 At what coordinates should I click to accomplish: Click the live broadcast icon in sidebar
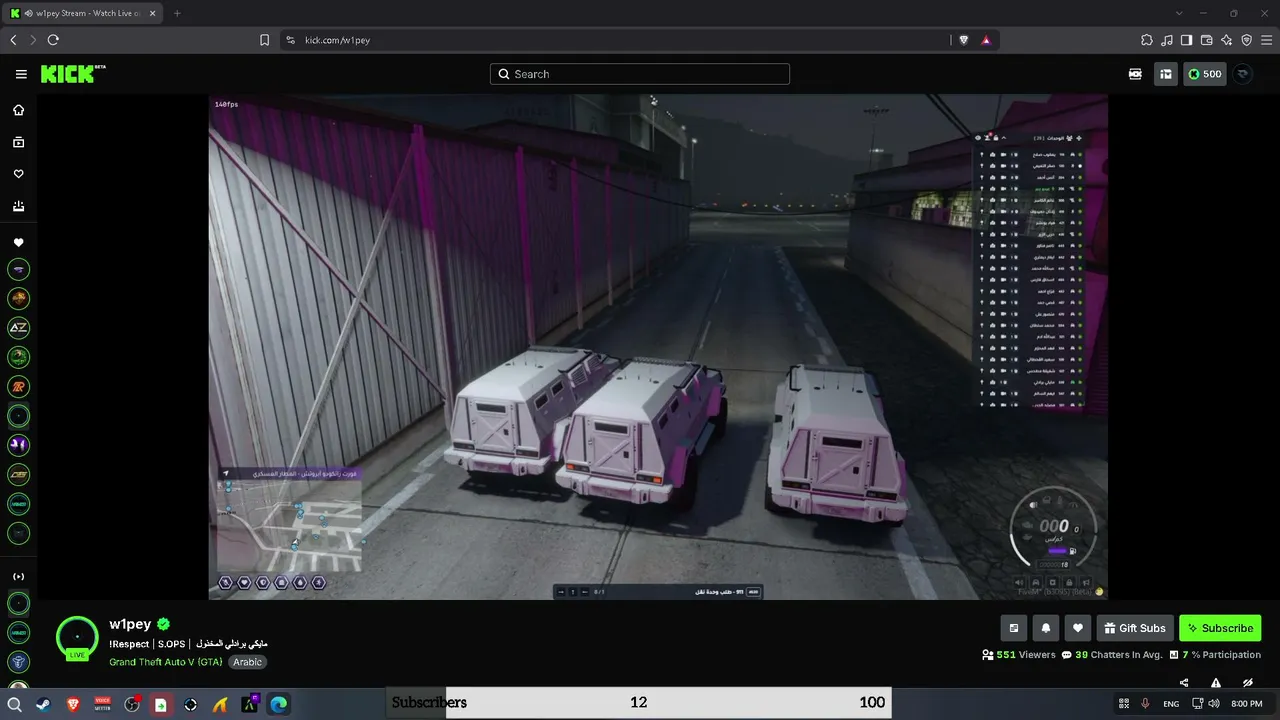click(18, 576)
